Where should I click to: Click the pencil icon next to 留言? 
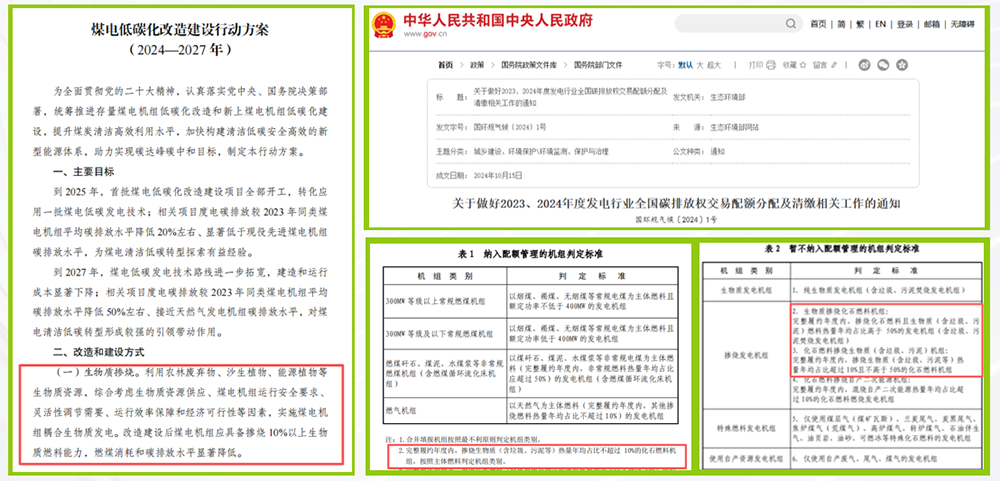coord(834,65)
